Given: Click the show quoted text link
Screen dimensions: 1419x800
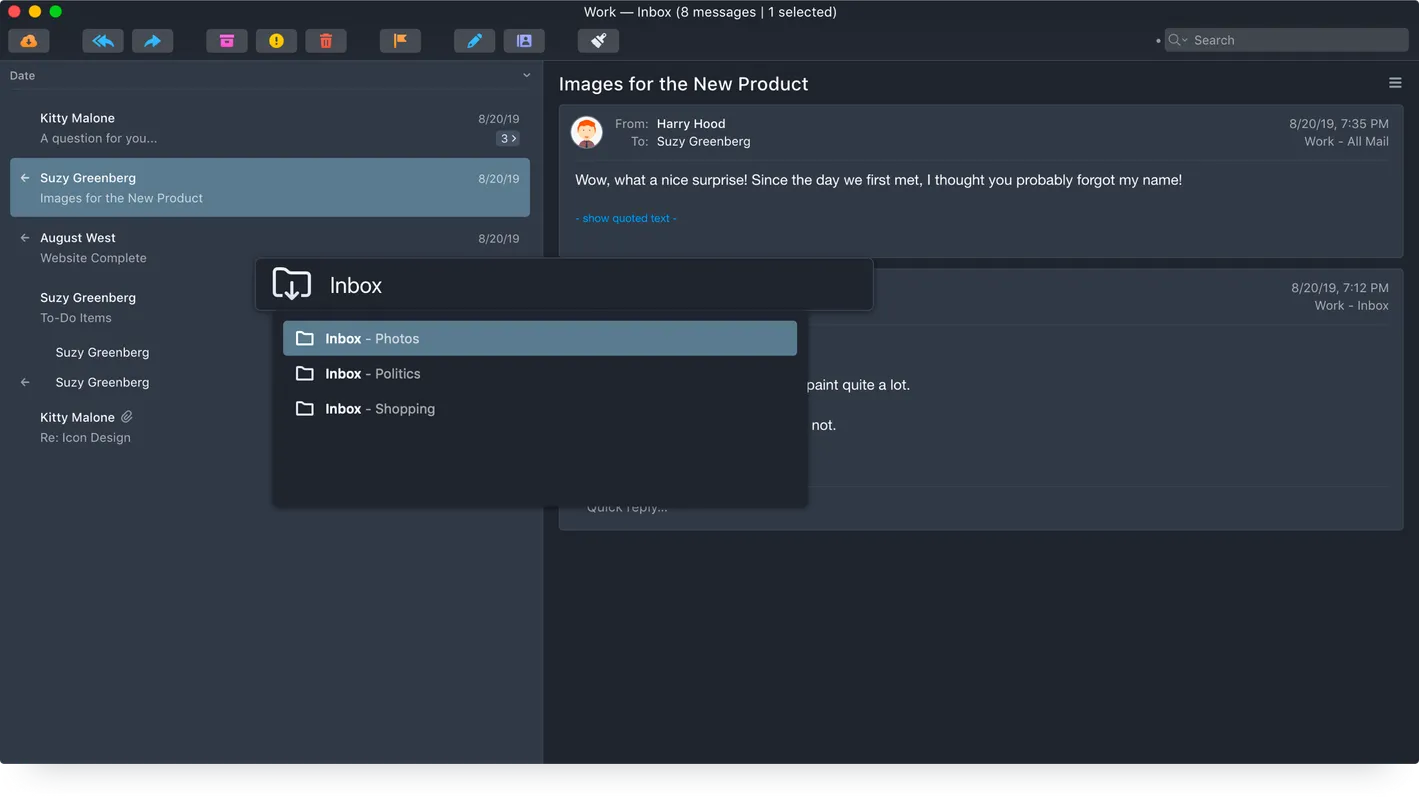Looking at the screenshot, I should 626,219.
